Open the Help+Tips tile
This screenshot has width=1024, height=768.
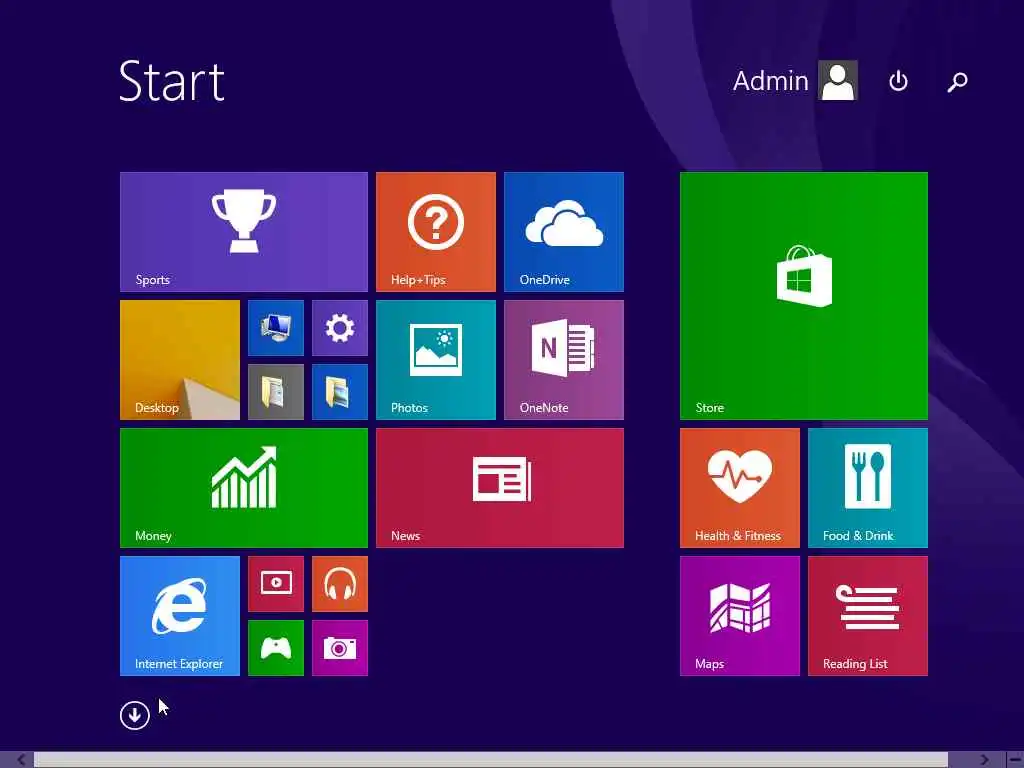436,232
